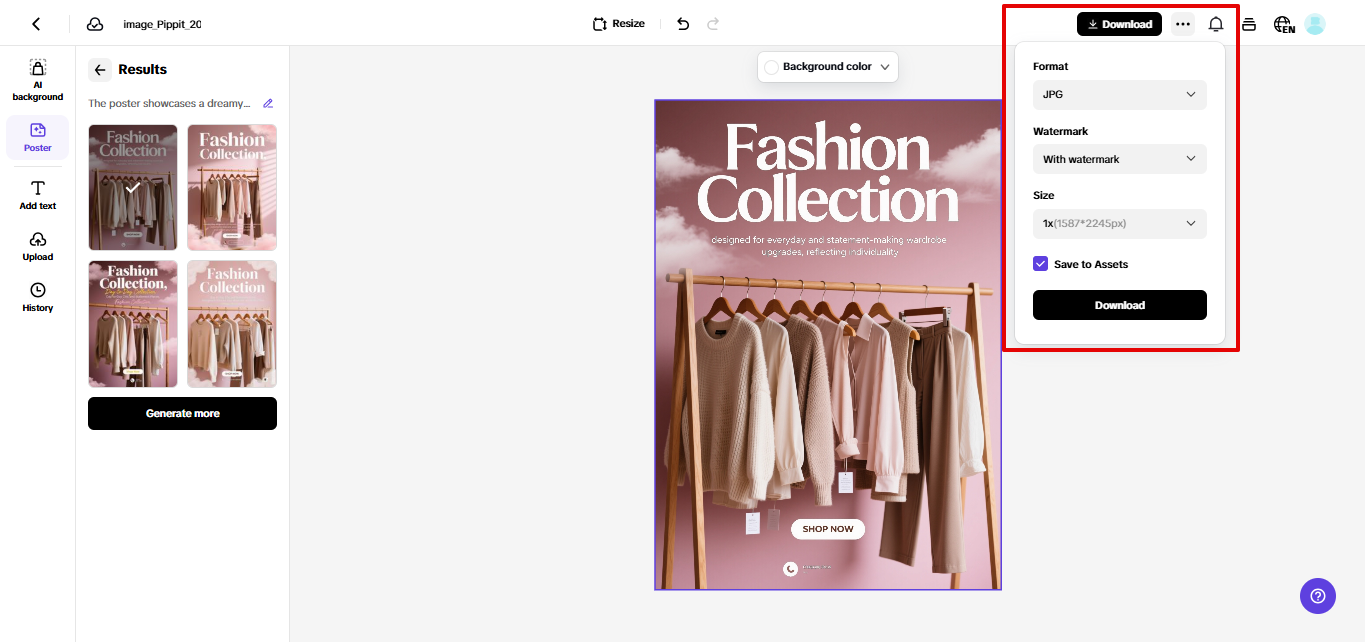Click the poster prompt description text

point(169,103)
